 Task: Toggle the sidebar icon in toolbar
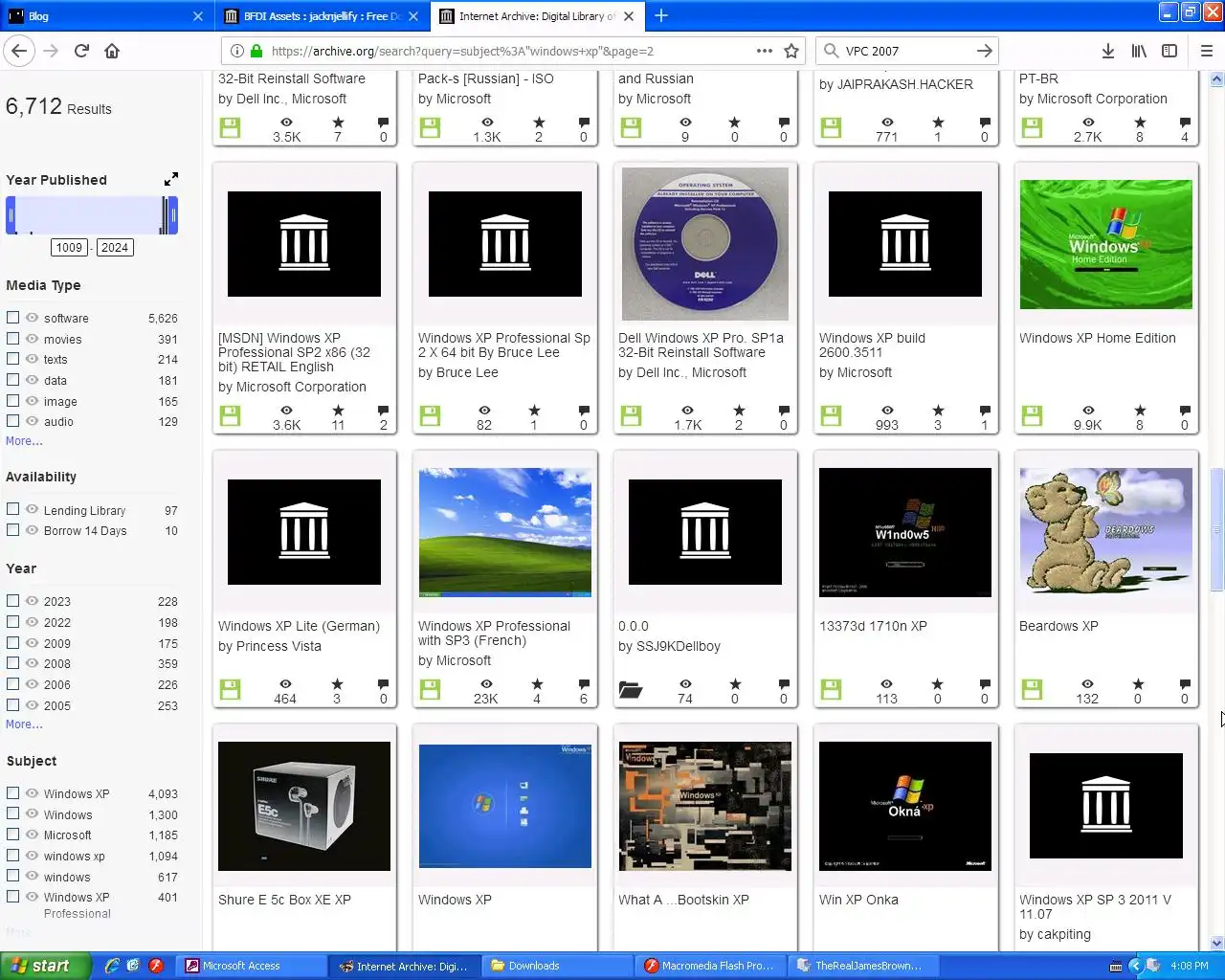click(1169, 51)
